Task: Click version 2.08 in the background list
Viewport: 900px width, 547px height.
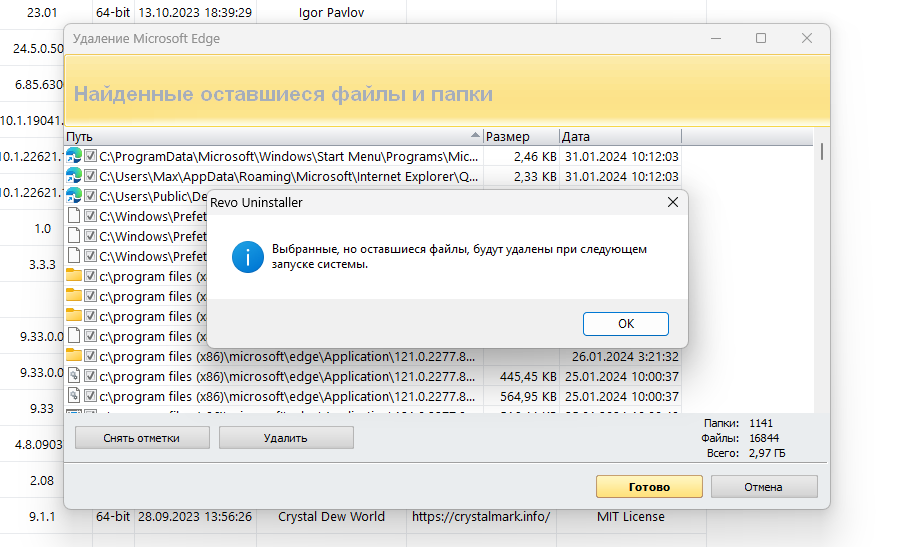Action: (x=42, y=480)
